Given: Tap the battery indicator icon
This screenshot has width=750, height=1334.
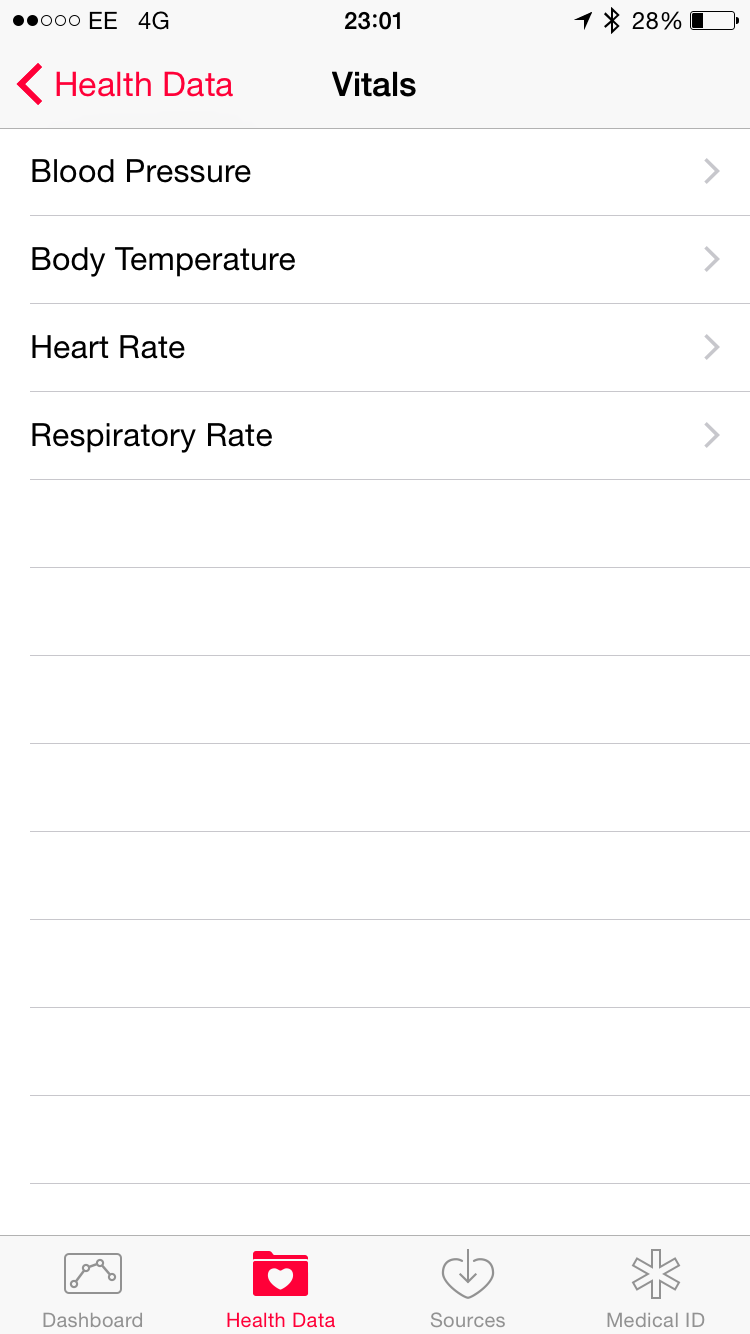Looking at the screenshot, I should [x=714, y=21].
